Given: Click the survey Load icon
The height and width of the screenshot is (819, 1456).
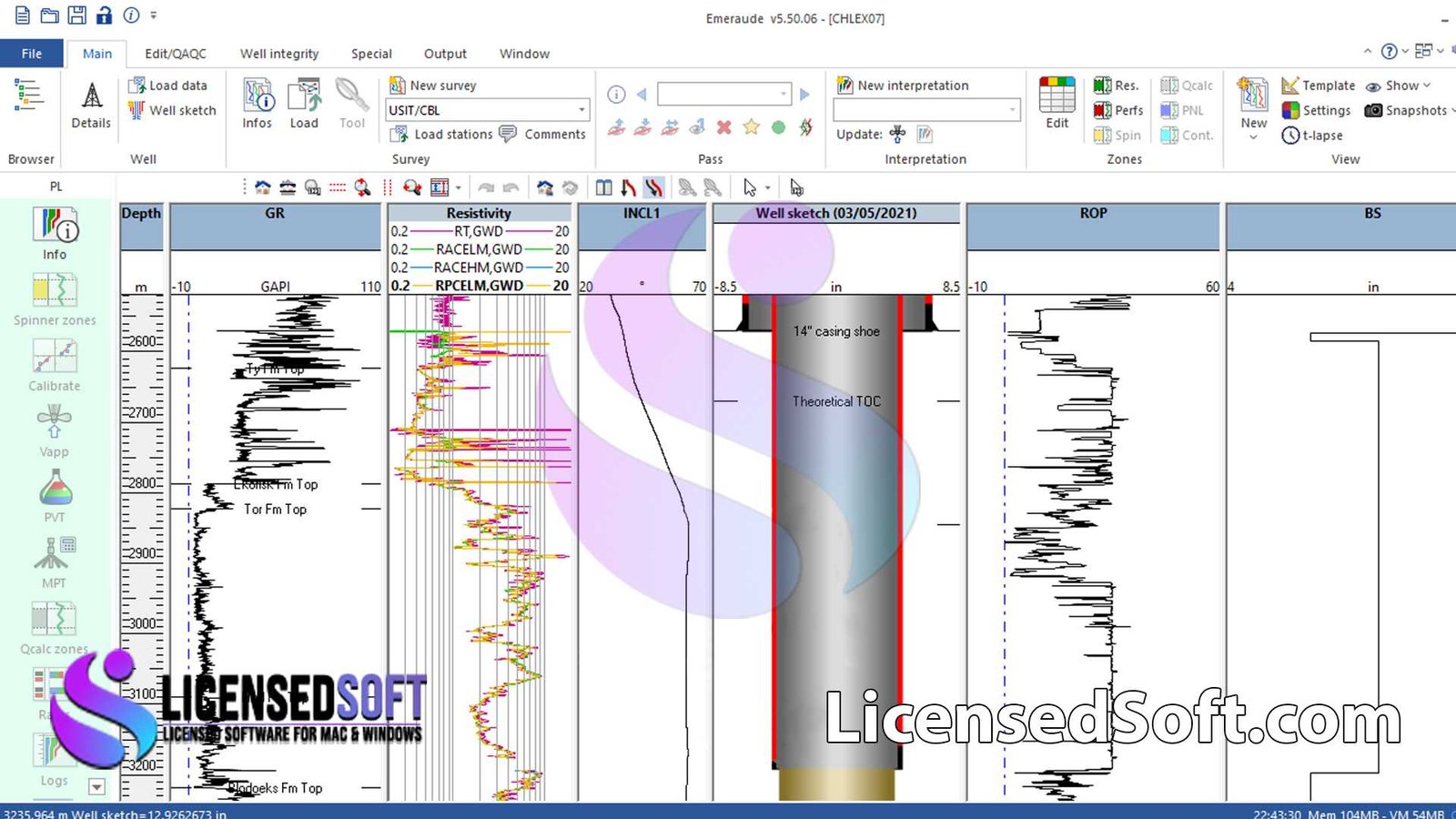Looking at the screenshot, I should click(304, 105).
